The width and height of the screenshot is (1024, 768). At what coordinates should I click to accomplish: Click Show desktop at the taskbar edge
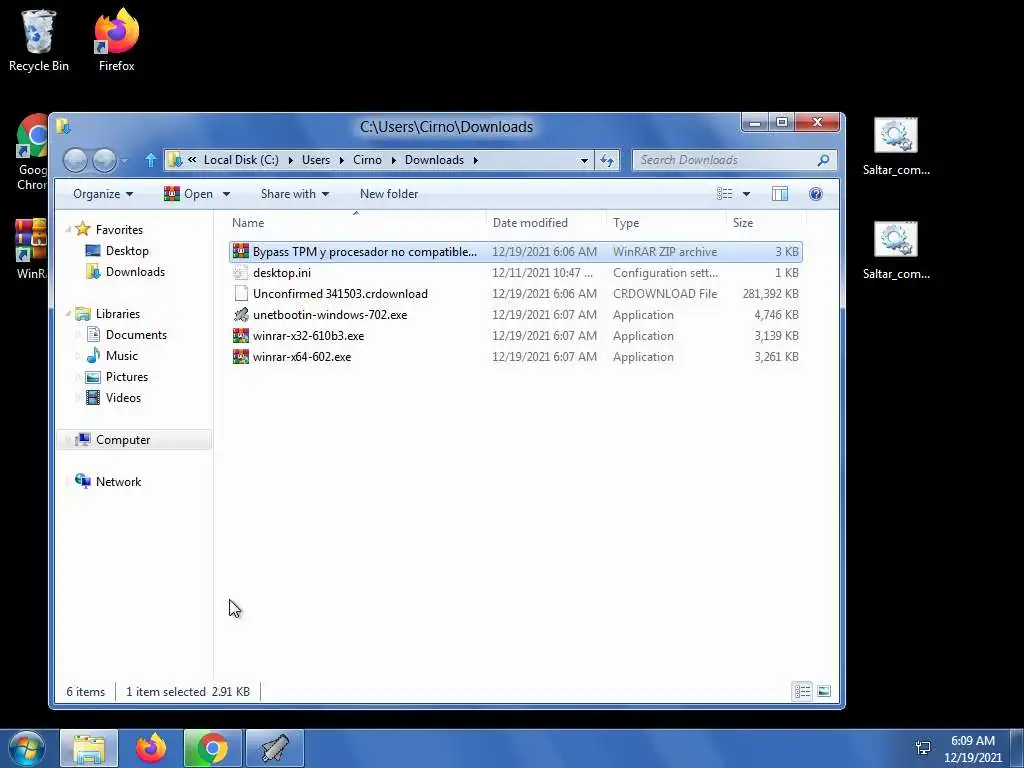(1017, 748)
